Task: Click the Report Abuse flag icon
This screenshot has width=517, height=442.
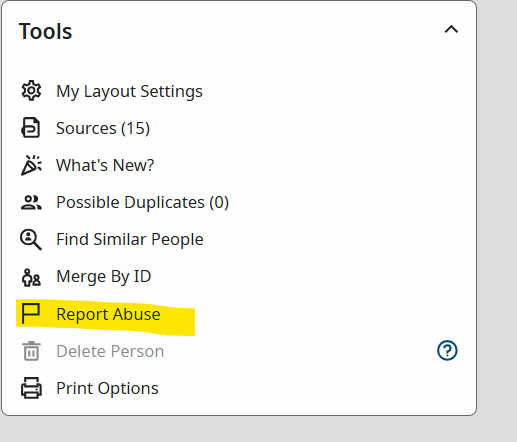Action: click(x=31, y=313)
